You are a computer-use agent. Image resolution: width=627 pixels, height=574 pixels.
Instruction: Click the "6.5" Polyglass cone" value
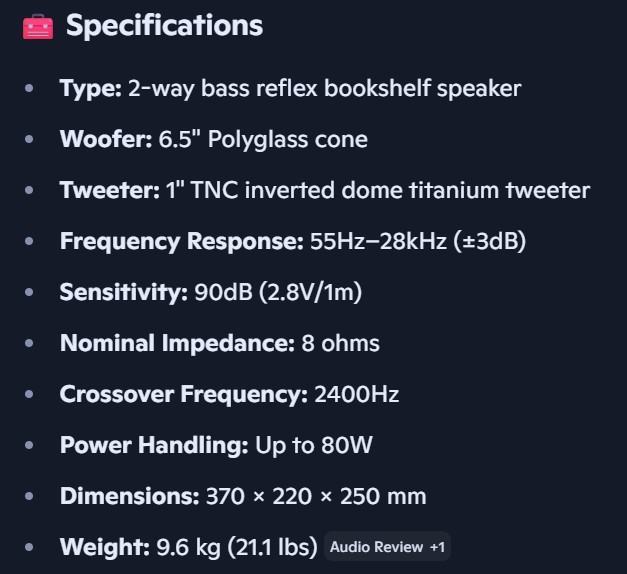[263, 139]
